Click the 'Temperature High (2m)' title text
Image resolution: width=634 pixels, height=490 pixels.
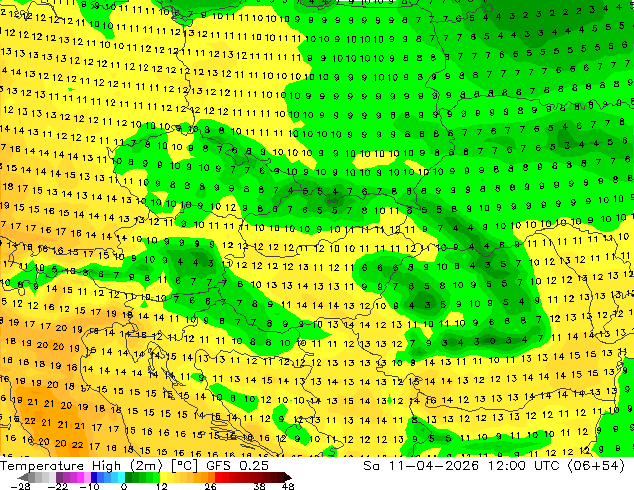click(x=81, y=466)
